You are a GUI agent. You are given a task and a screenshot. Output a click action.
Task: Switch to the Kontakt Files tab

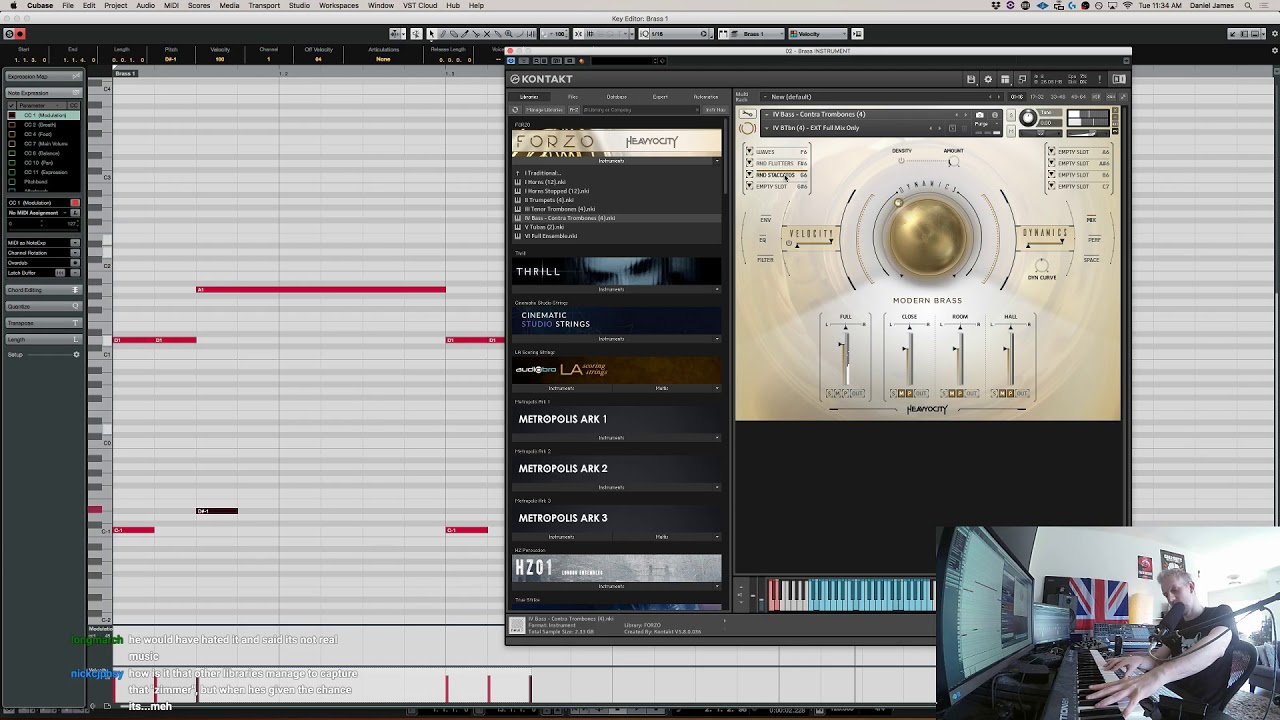pyautogui.click(x=573, y=97)
